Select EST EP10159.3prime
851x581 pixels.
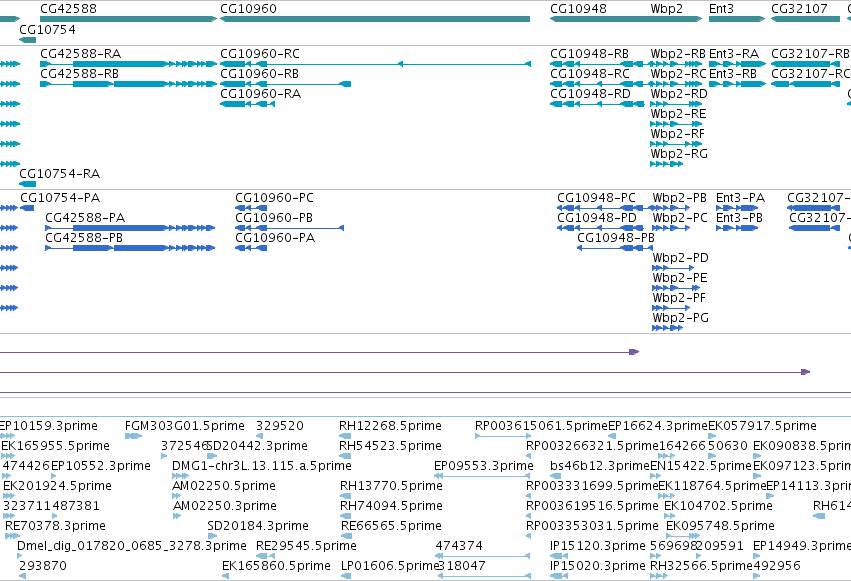[48, 426]
